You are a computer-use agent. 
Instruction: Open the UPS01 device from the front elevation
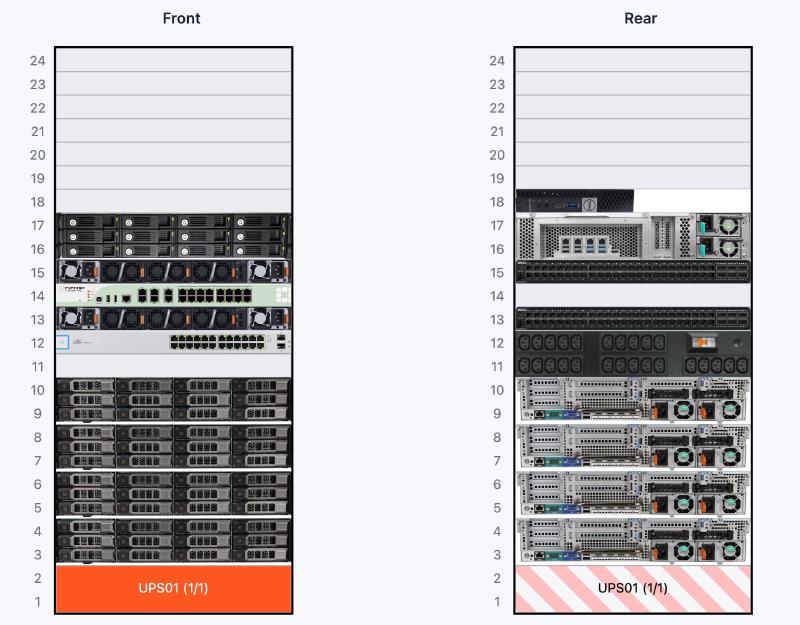[174, 588]
